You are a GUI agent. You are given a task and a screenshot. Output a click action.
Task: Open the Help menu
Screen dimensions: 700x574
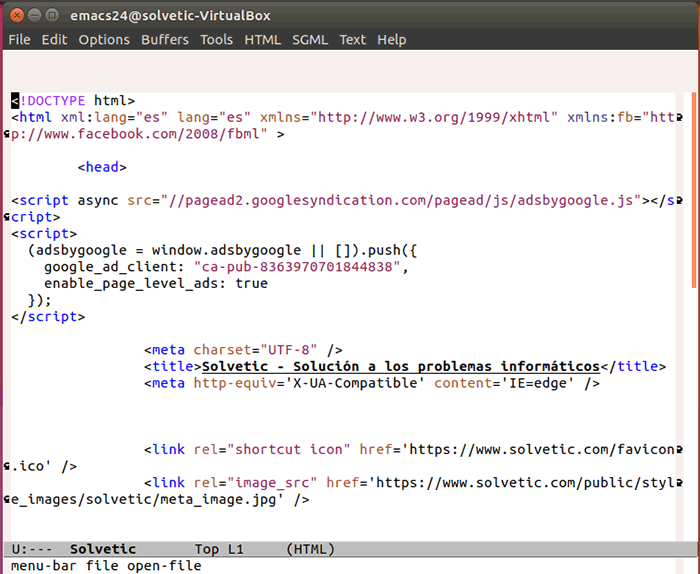tap(392, 40)
